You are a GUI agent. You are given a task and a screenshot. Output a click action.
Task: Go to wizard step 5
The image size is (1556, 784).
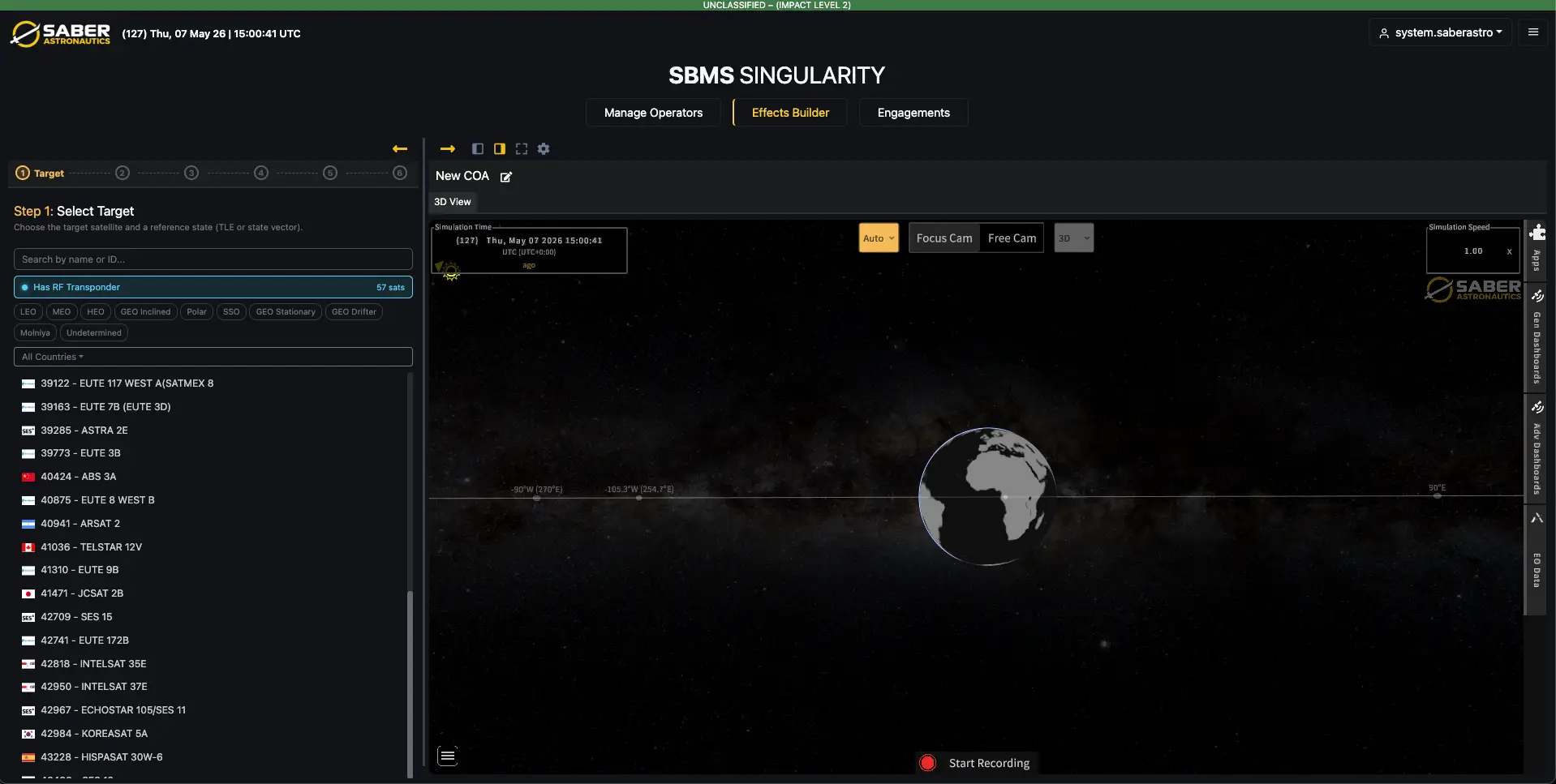click(330, 173)
